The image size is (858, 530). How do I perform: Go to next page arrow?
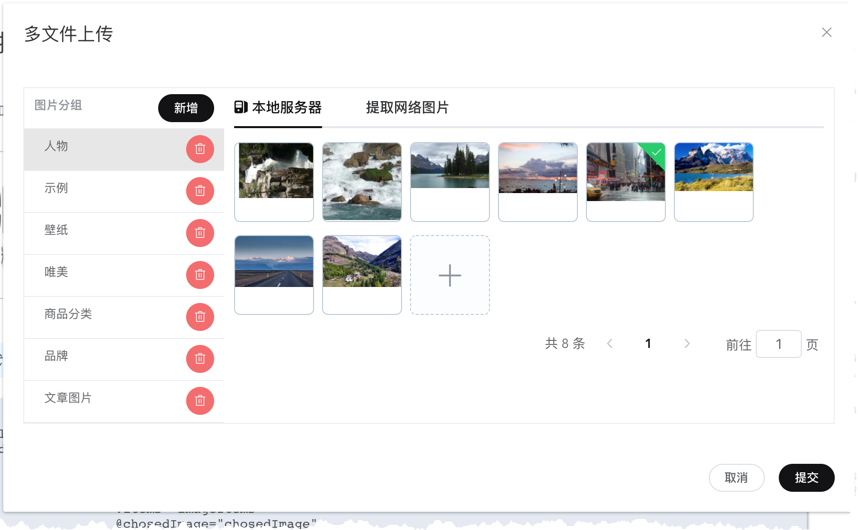(x=687, y=343)
